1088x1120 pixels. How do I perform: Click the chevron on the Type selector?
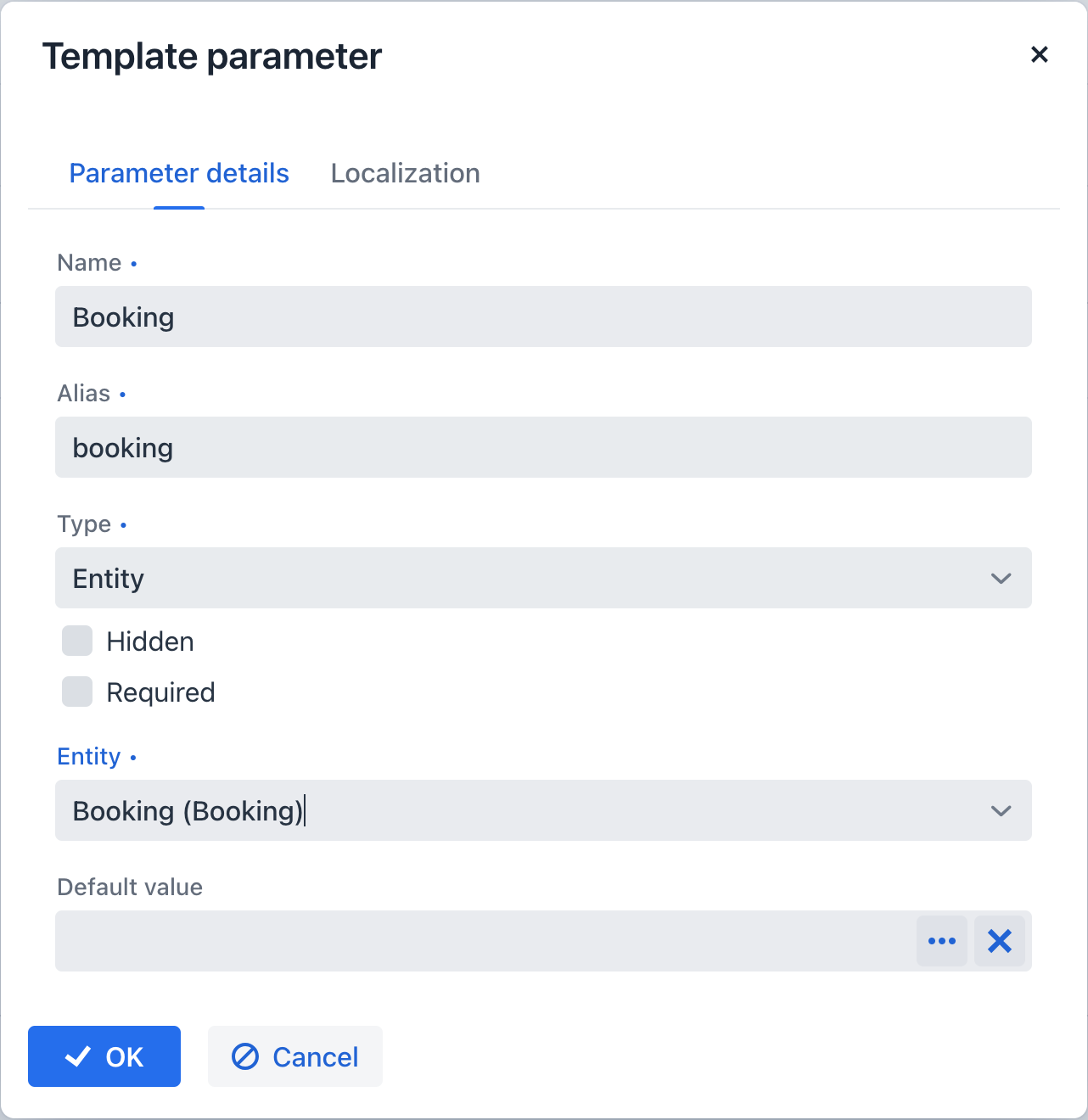[x=1001, y=578]
